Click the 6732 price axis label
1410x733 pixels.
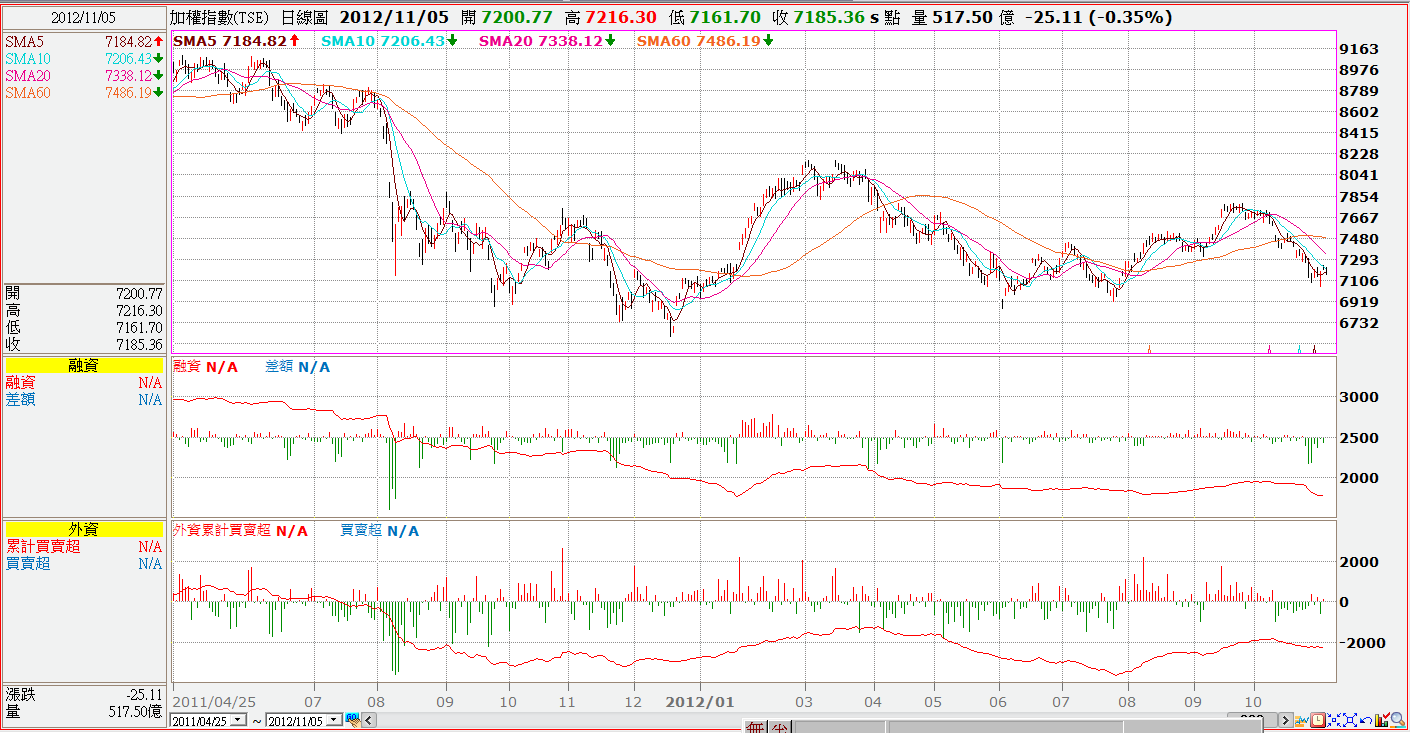[1358, 323]
